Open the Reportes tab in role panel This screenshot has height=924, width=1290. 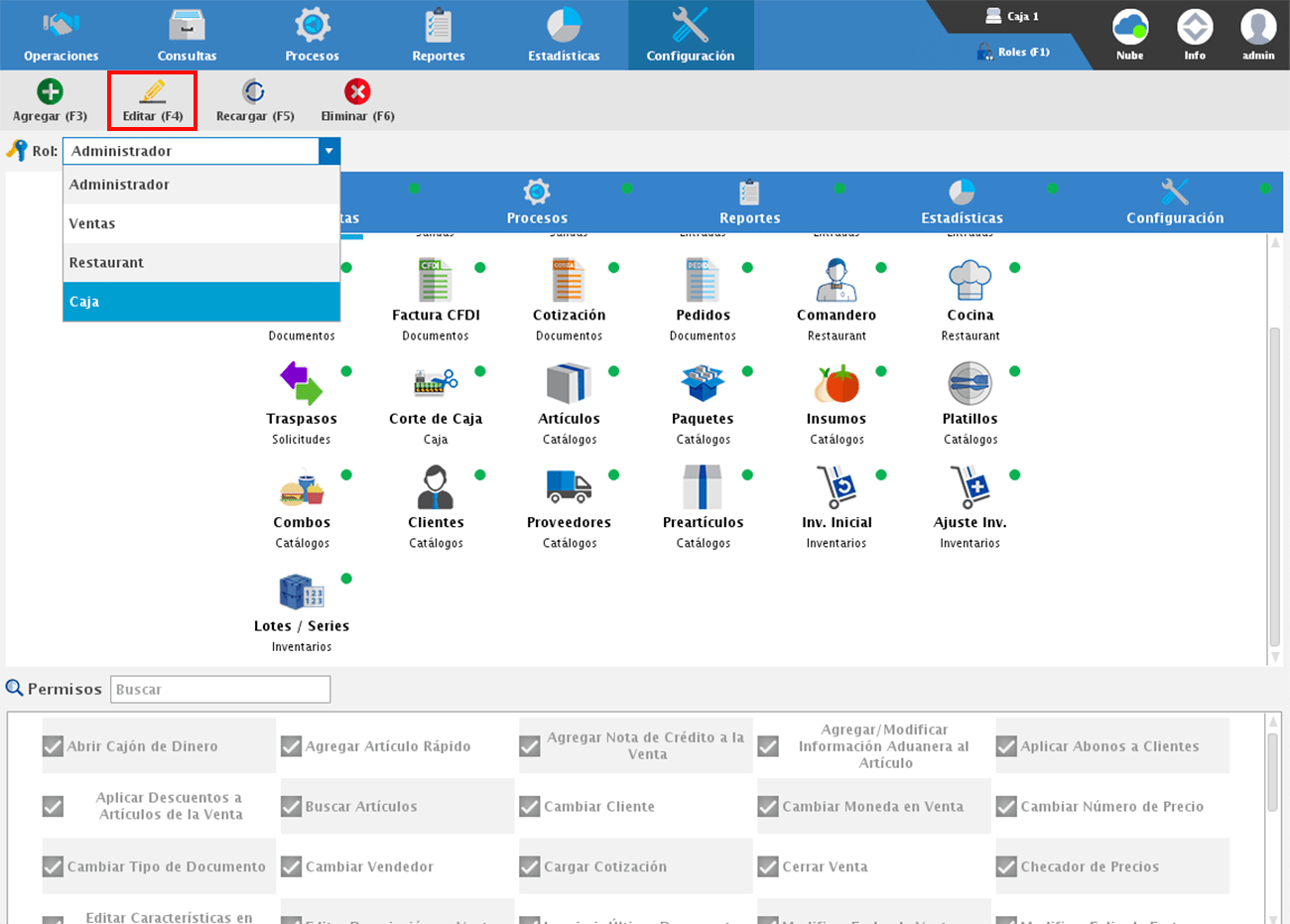coord(749,202)
